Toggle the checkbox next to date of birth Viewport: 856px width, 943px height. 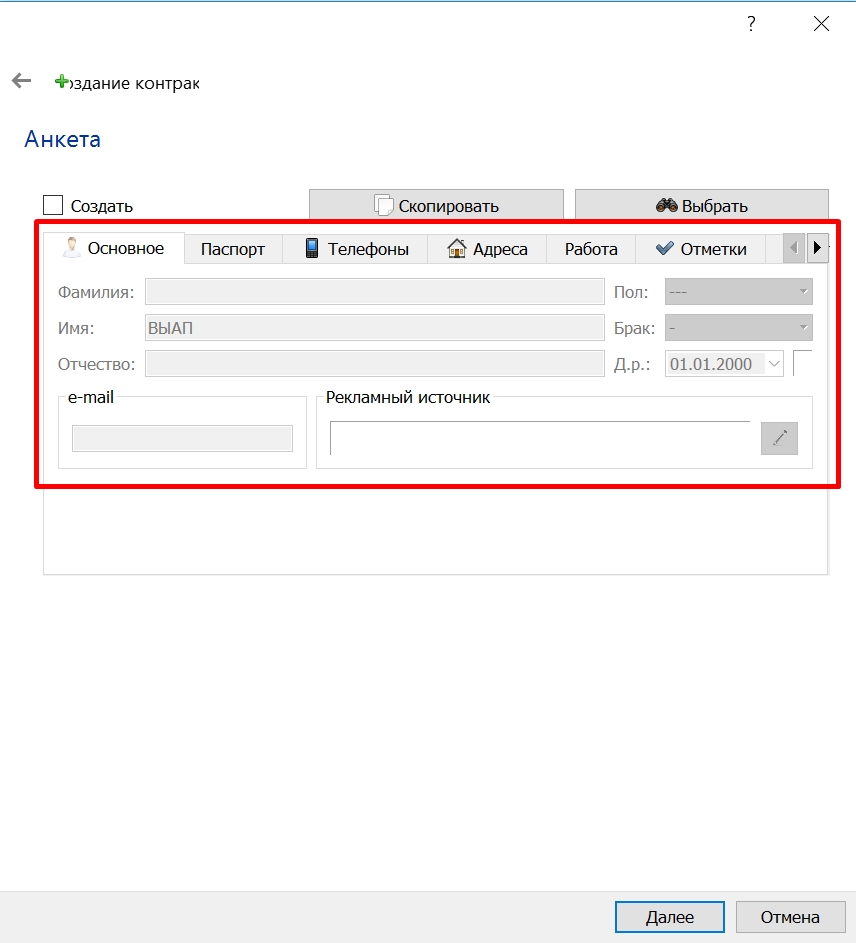[x=802, y=363]
